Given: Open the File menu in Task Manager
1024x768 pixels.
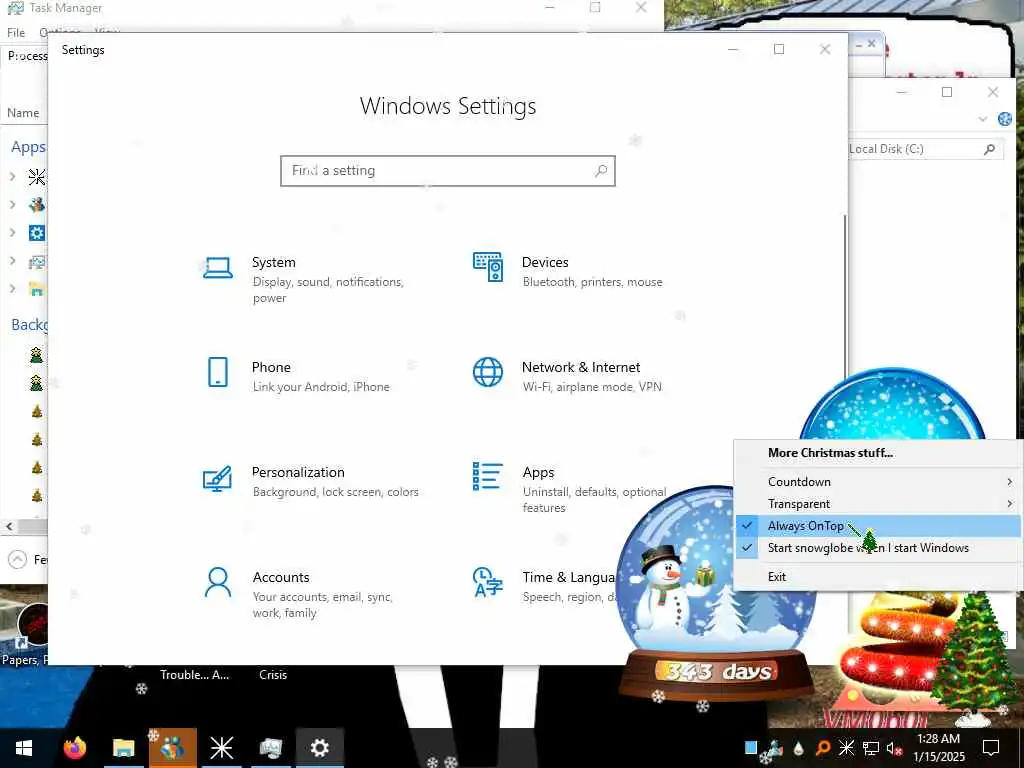Looking at the screenshot, I should click(x=16, y=33).
